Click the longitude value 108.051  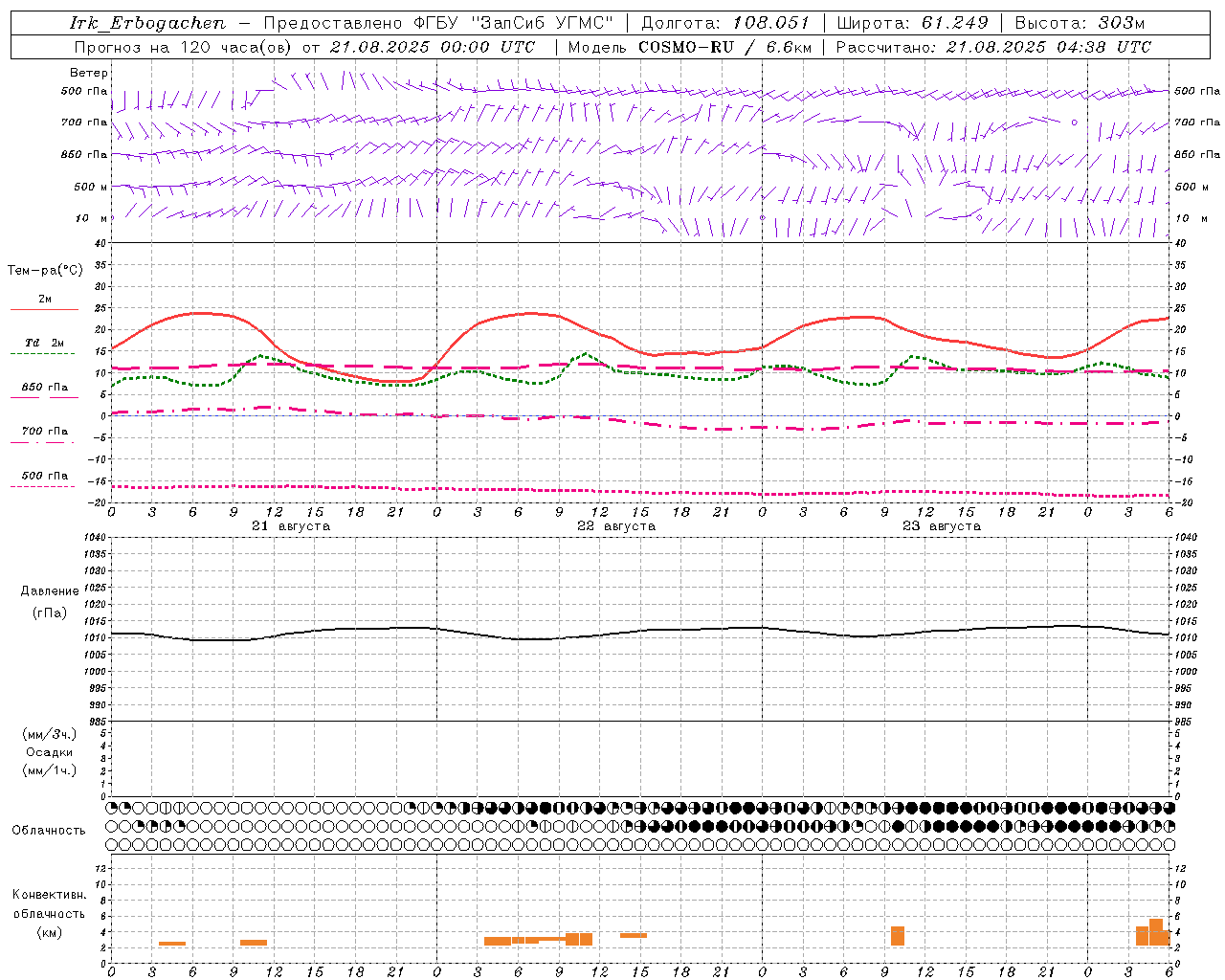(771, 23)
